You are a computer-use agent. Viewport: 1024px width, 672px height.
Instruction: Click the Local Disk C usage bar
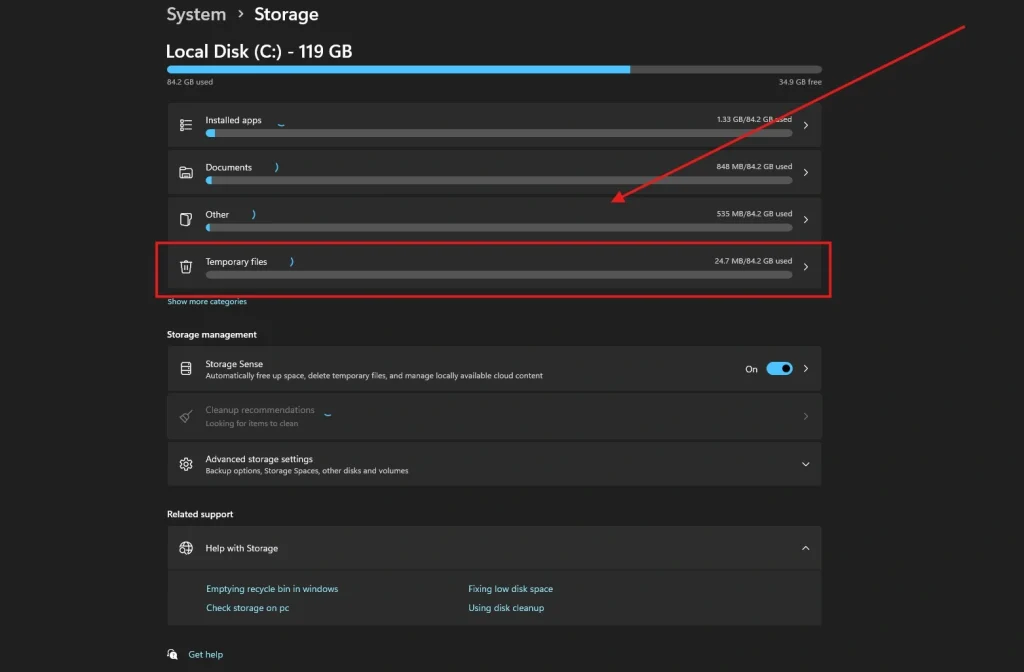pos(494,69)
